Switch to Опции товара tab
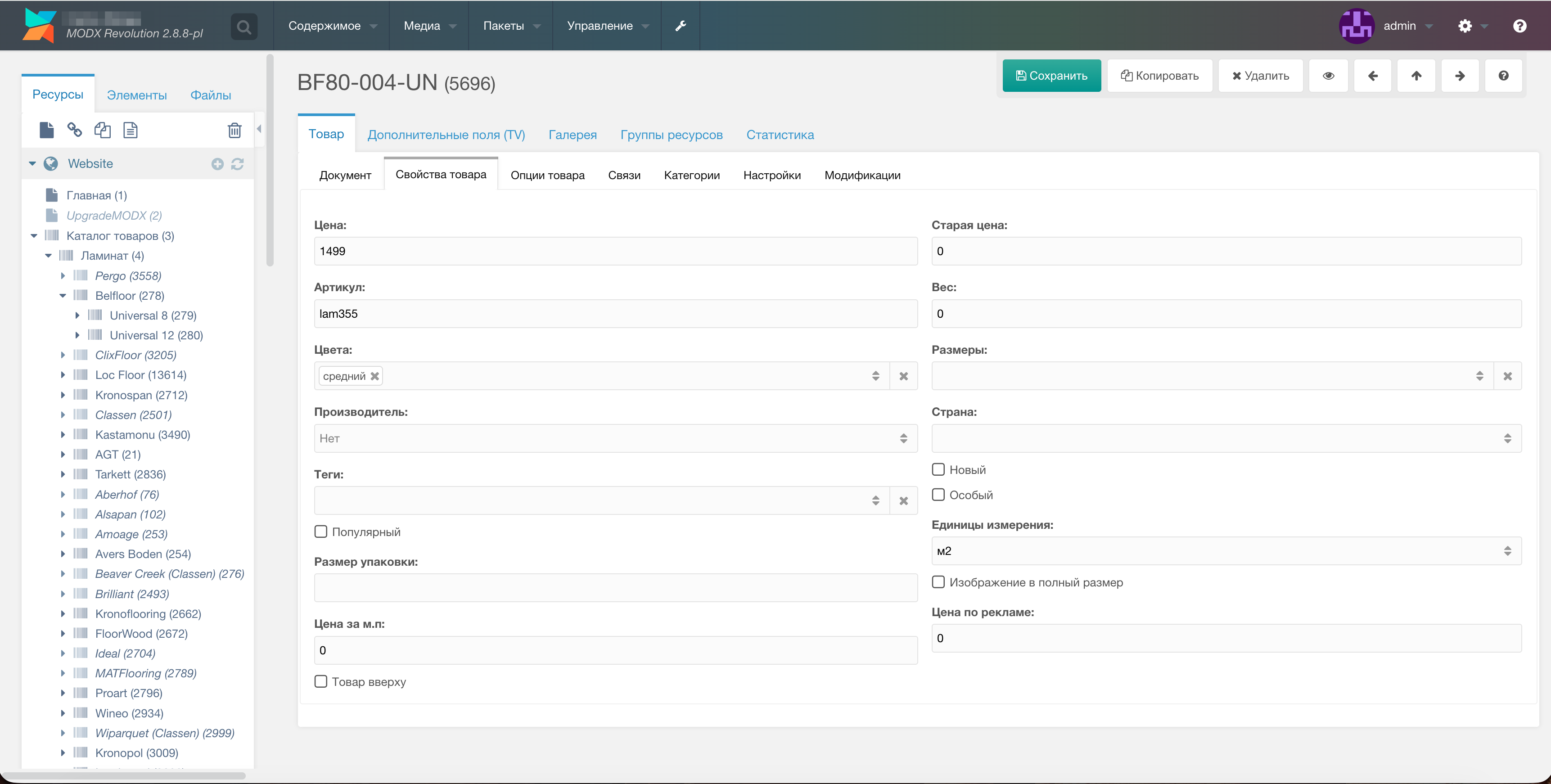 point(547,175)
